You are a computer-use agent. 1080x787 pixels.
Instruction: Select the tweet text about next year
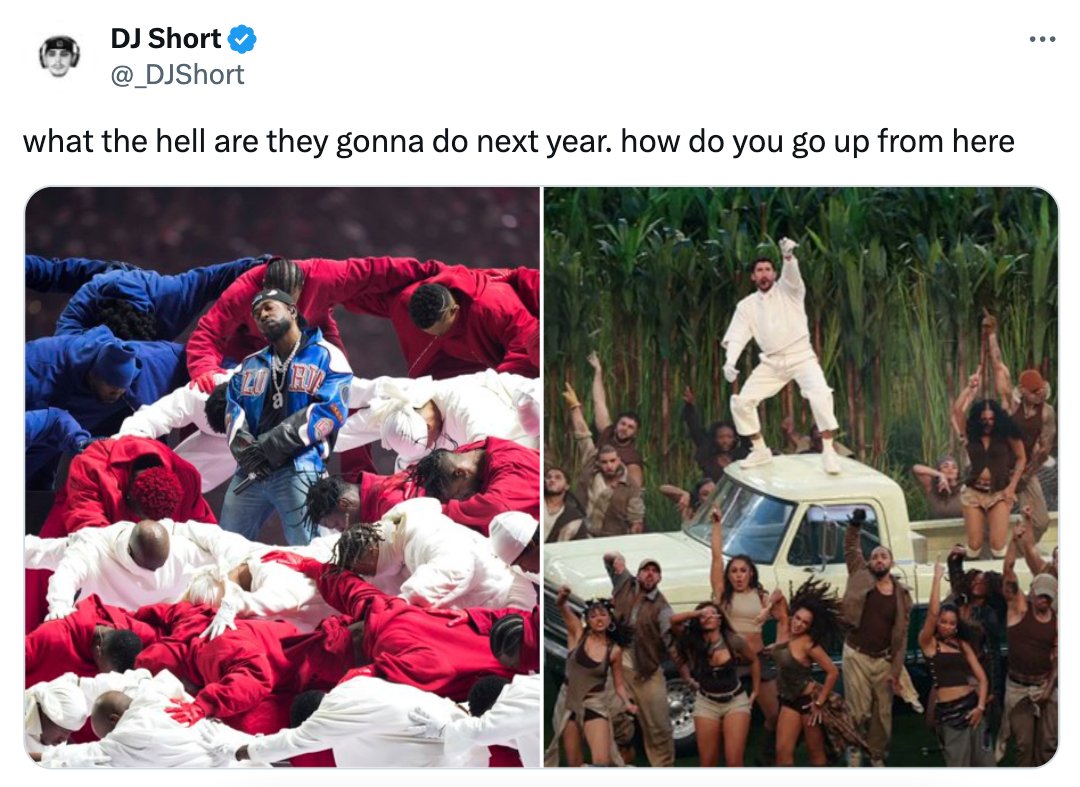click(519, 142)
